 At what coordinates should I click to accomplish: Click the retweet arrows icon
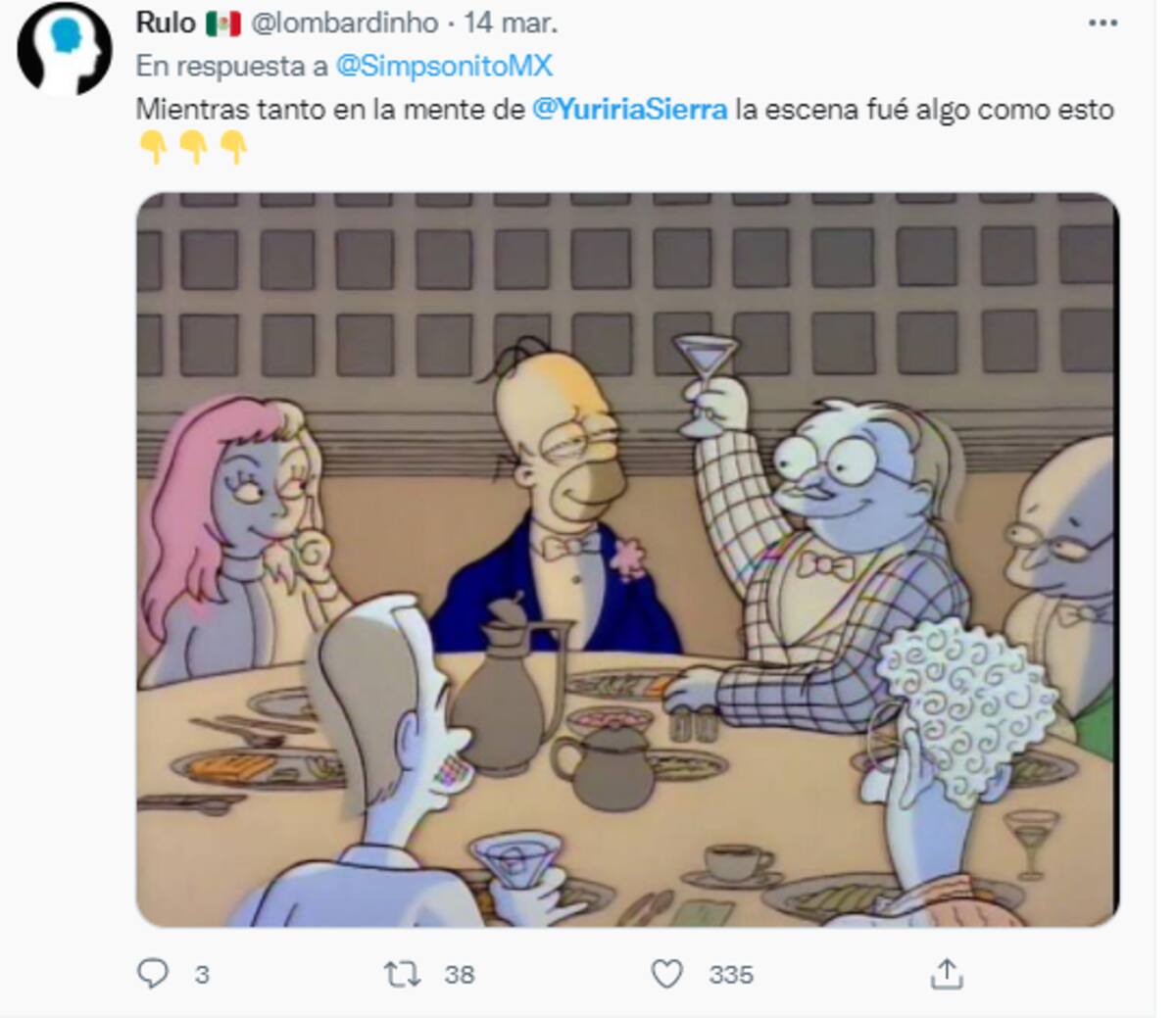(x=402, y=974)
